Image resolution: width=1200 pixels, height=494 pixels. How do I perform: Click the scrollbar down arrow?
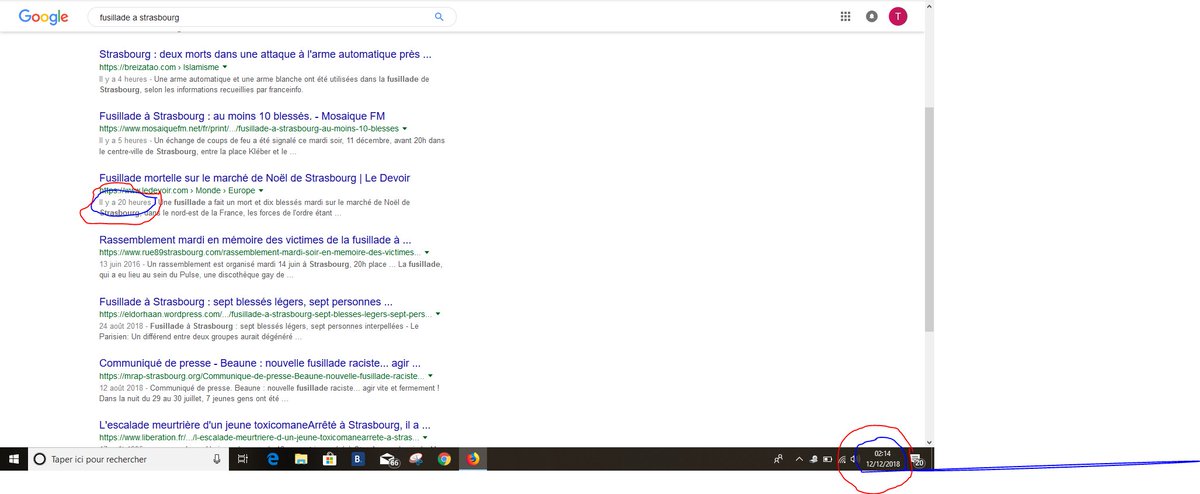(x=929, y=442)
